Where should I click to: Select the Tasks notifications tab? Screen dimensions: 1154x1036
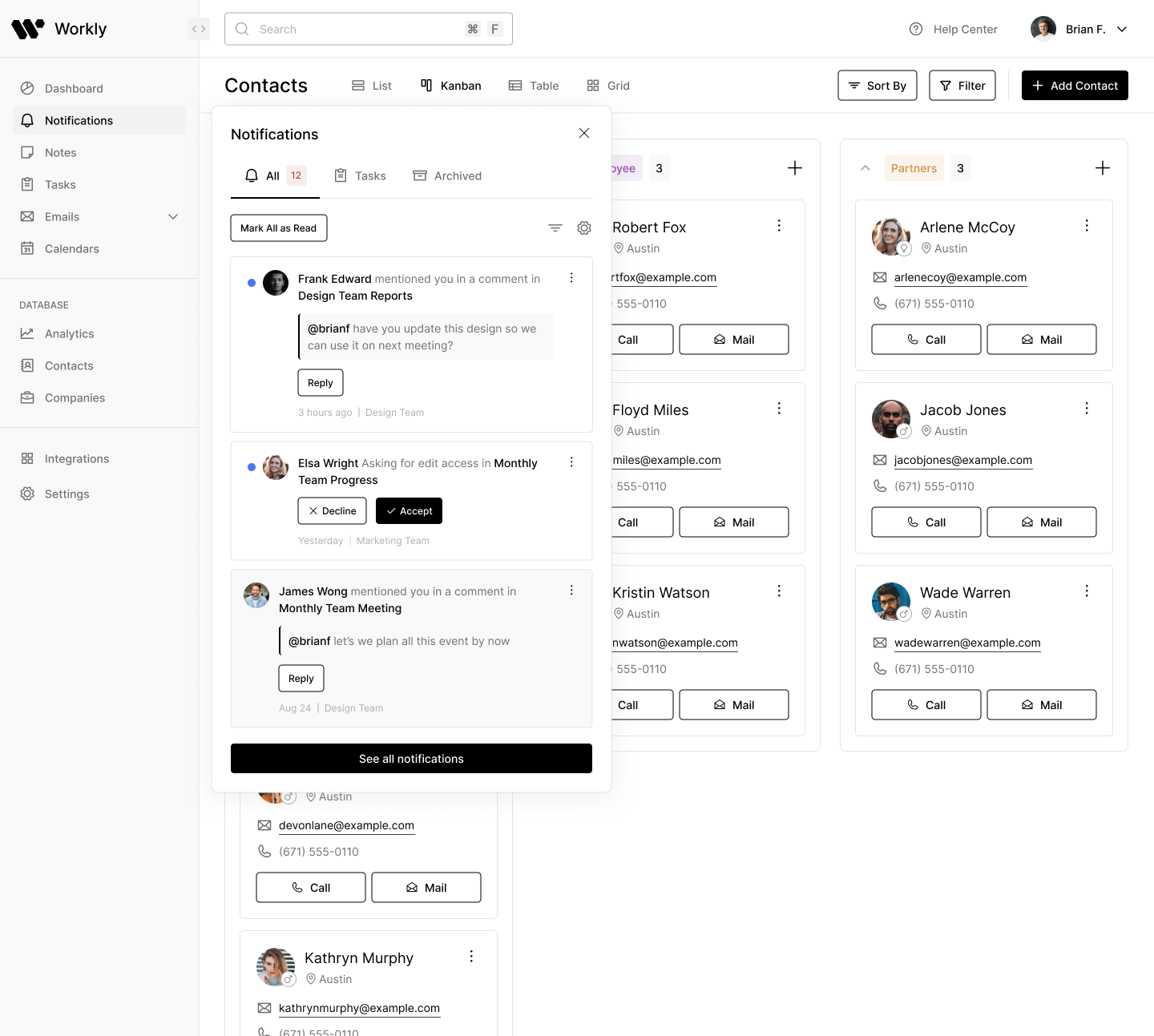tap(361, 176)
